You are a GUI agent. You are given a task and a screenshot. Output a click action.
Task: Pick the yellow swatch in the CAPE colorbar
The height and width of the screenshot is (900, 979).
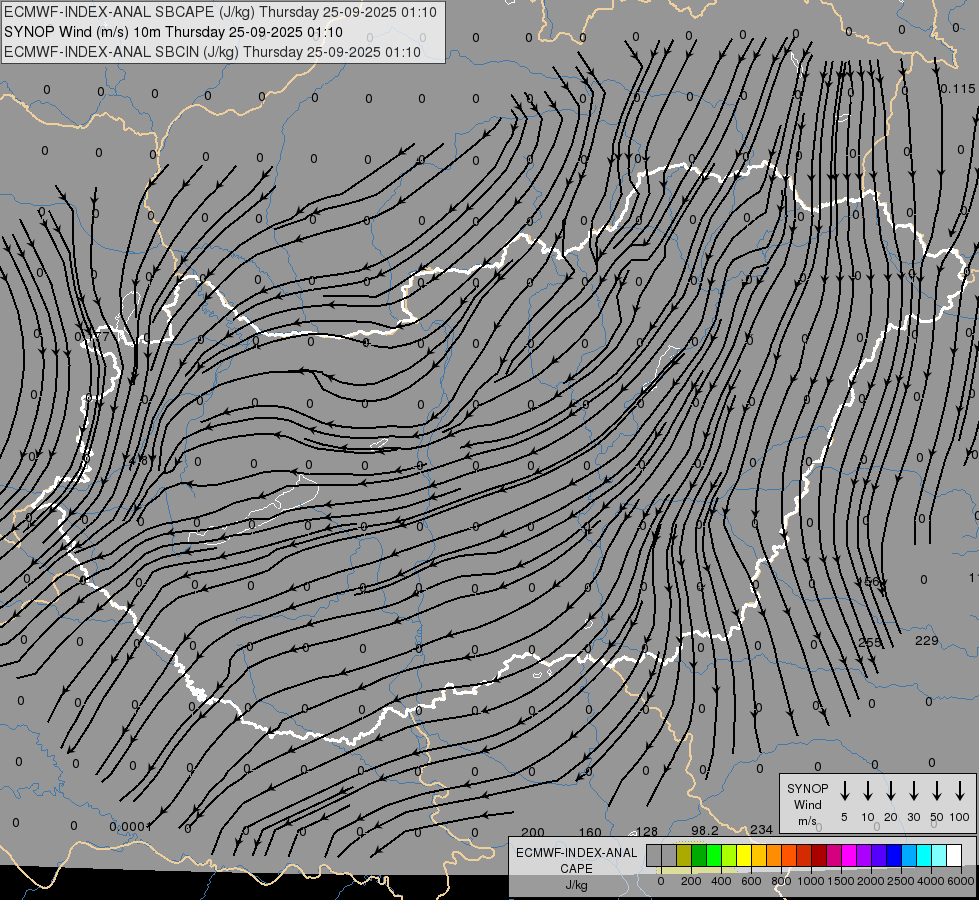click(x=744, y=856)
